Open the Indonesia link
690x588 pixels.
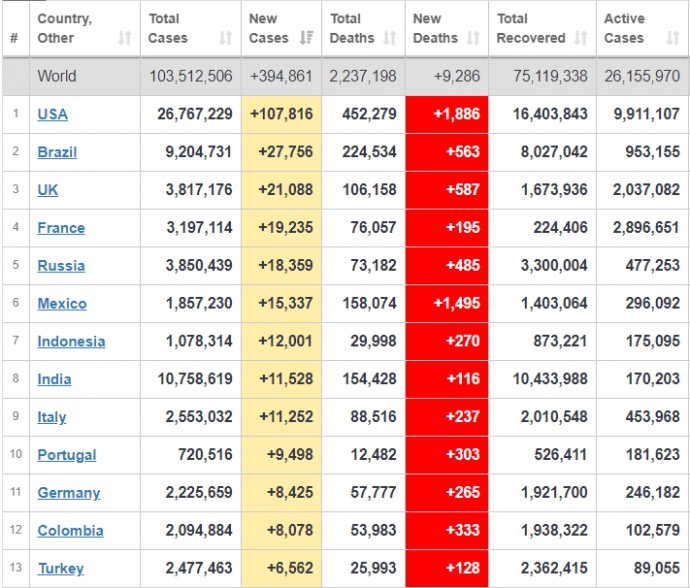(x=71, y=342)
